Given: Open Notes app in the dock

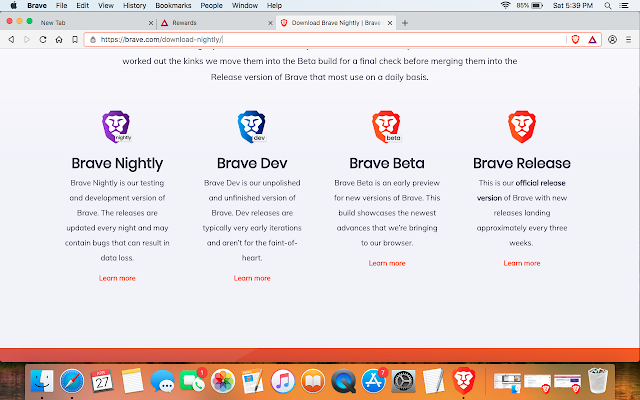Looking at the screenshot, I should [132, 381].
